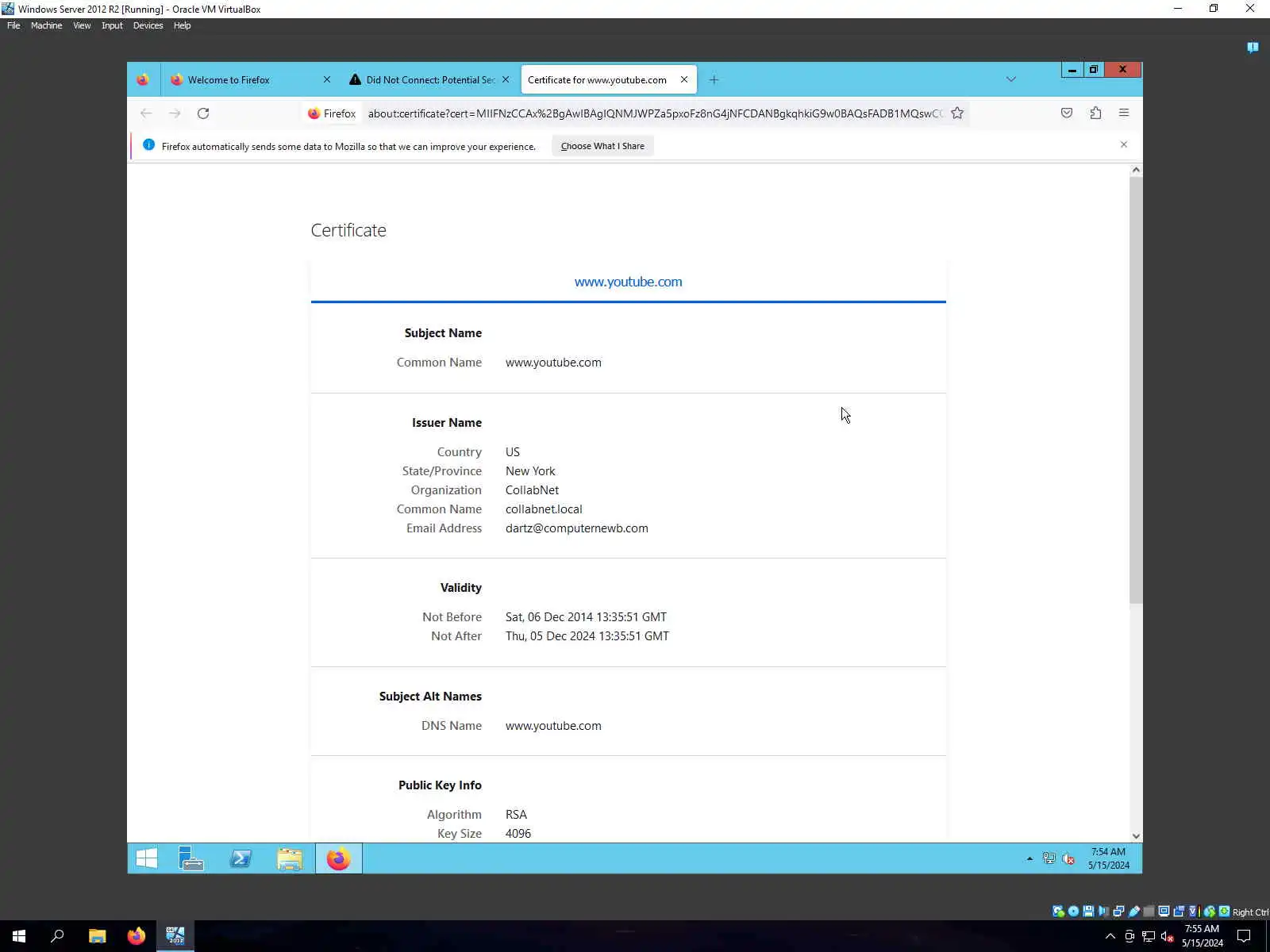The height and width of the screenshot is (952, 1270).
Task: Click the guest tray network icon
Action: (x=1049, y=858)
